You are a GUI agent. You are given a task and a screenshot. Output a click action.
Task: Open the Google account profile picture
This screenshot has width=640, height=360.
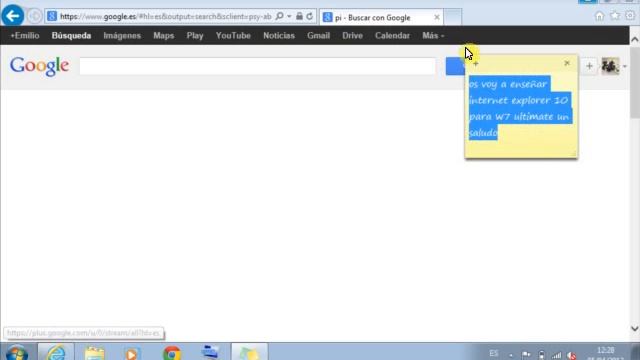tap(610, 66)
